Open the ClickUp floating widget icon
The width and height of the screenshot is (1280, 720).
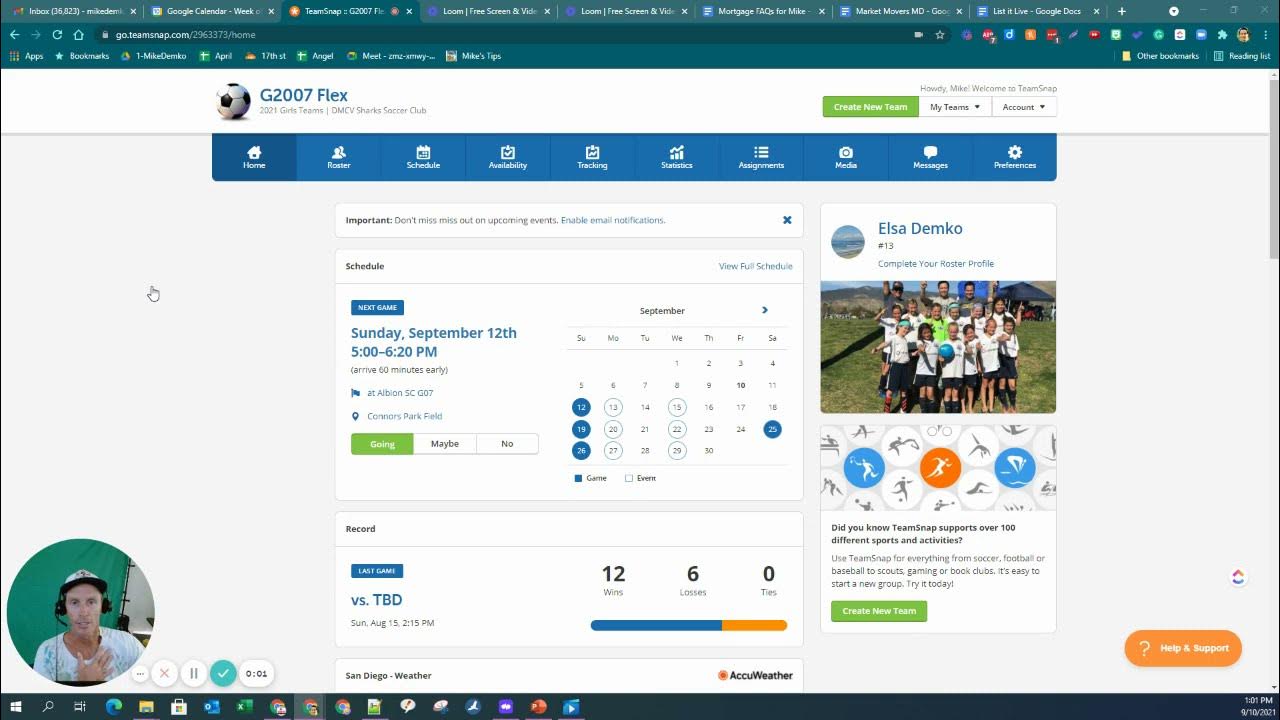[x=1238, y=577]
